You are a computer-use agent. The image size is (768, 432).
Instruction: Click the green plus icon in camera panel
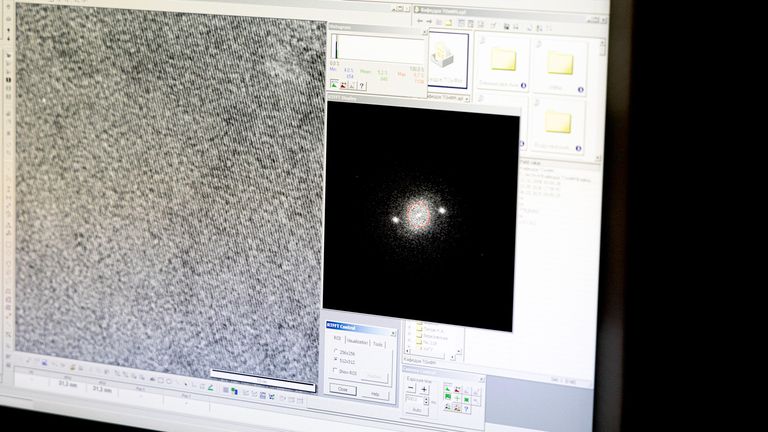pos(457,399)
